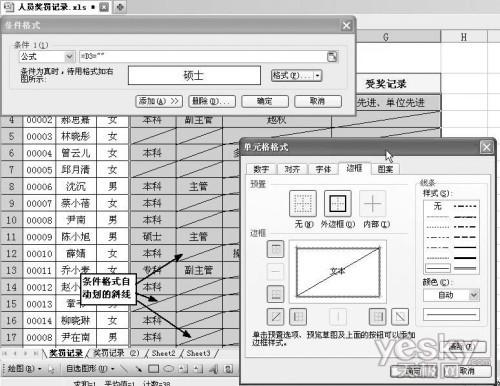The image size is (500, 386).
Task: Click into the condition formula field
Action: pyautogui.click(x=203, y=56)
